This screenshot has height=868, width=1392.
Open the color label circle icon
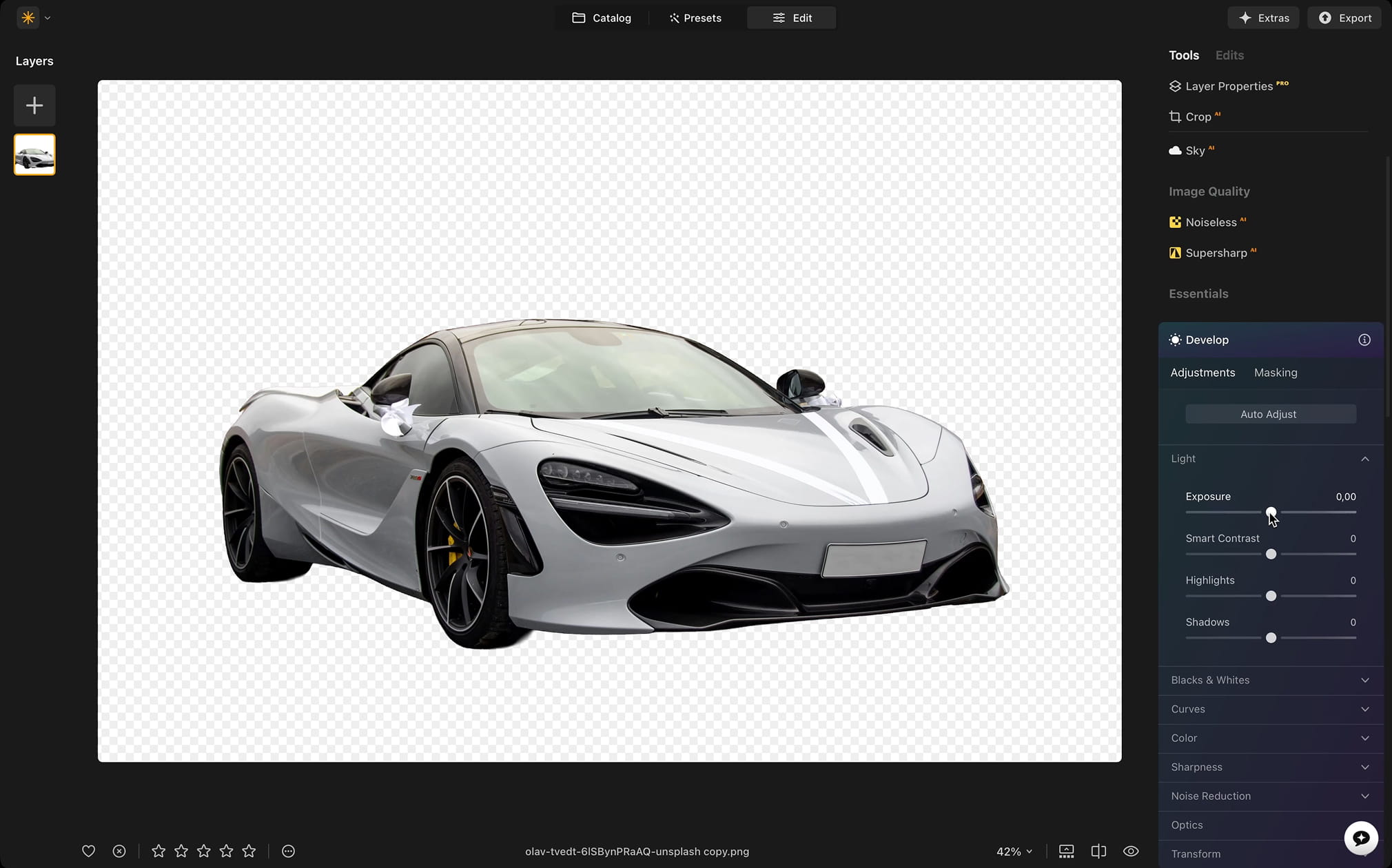[288, 851]
